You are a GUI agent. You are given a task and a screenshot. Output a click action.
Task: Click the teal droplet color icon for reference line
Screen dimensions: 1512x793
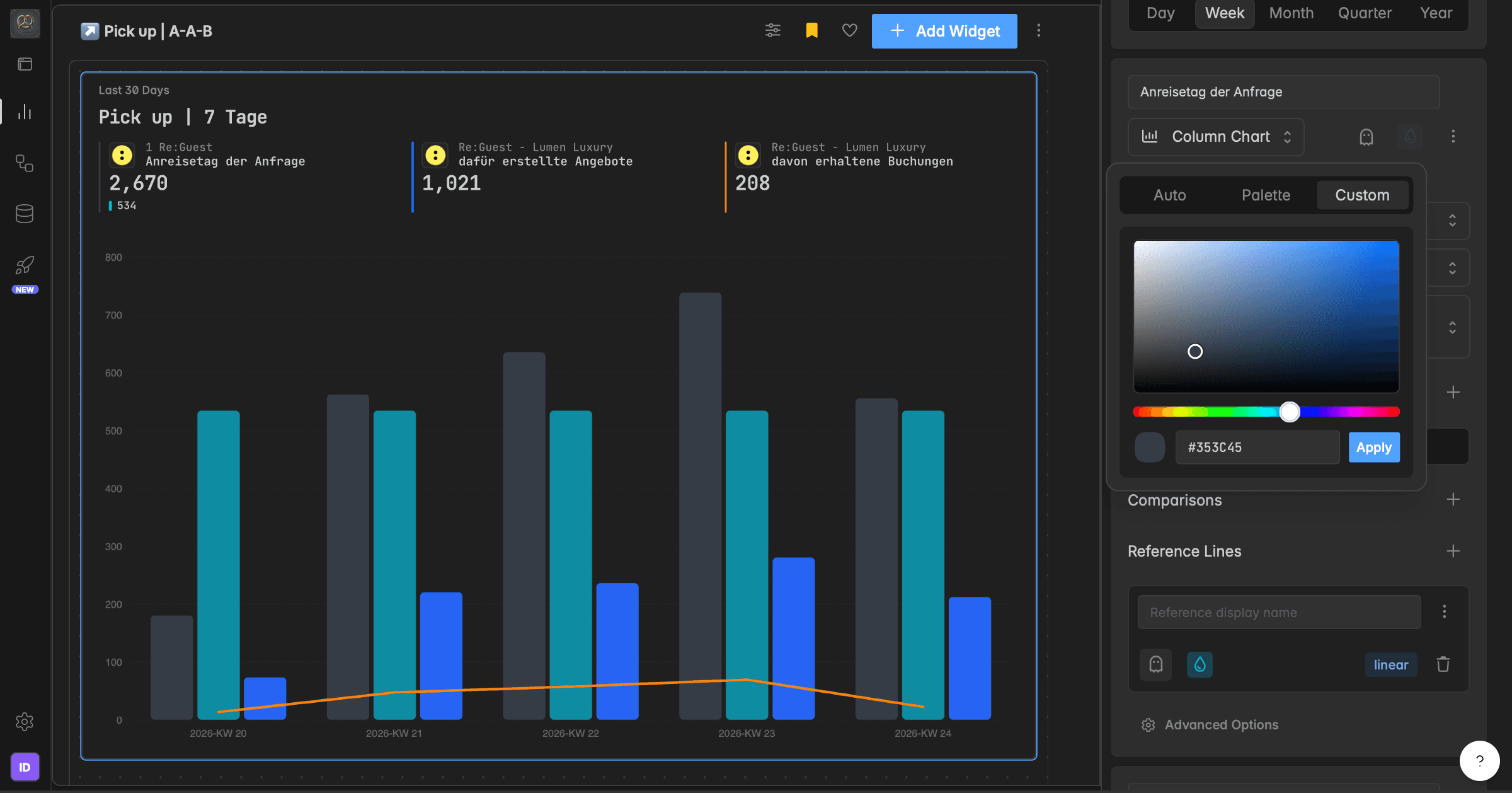point(1200,664)
